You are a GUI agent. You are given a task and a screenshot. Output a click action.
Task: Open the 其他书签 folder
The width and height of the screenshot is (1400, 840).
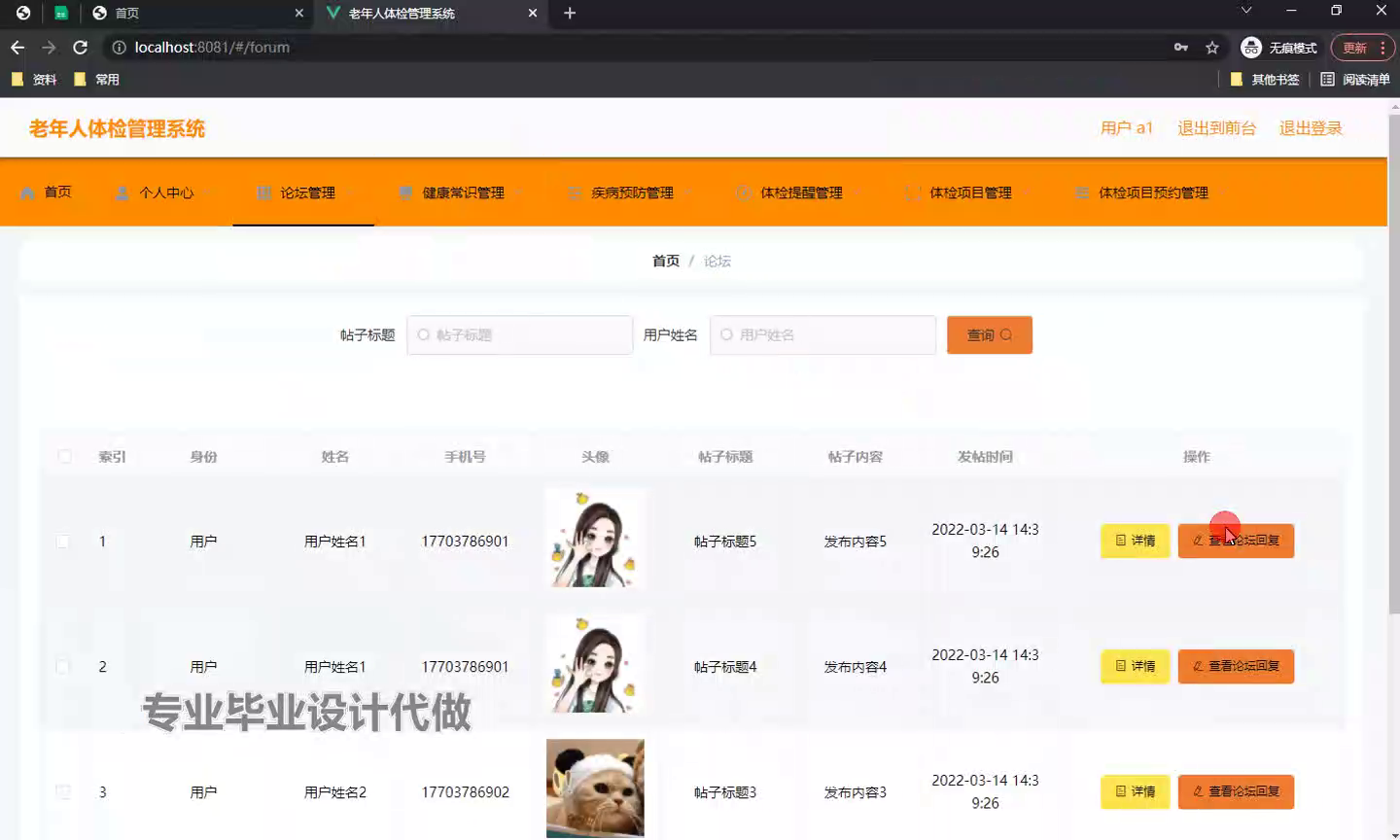1265,80
